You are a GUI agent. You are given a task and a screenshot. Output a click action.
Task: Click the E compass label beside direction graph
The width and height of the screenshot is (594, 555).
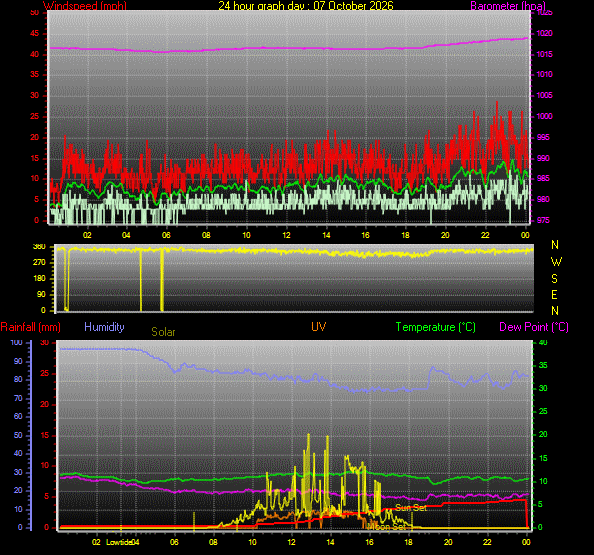555,295
